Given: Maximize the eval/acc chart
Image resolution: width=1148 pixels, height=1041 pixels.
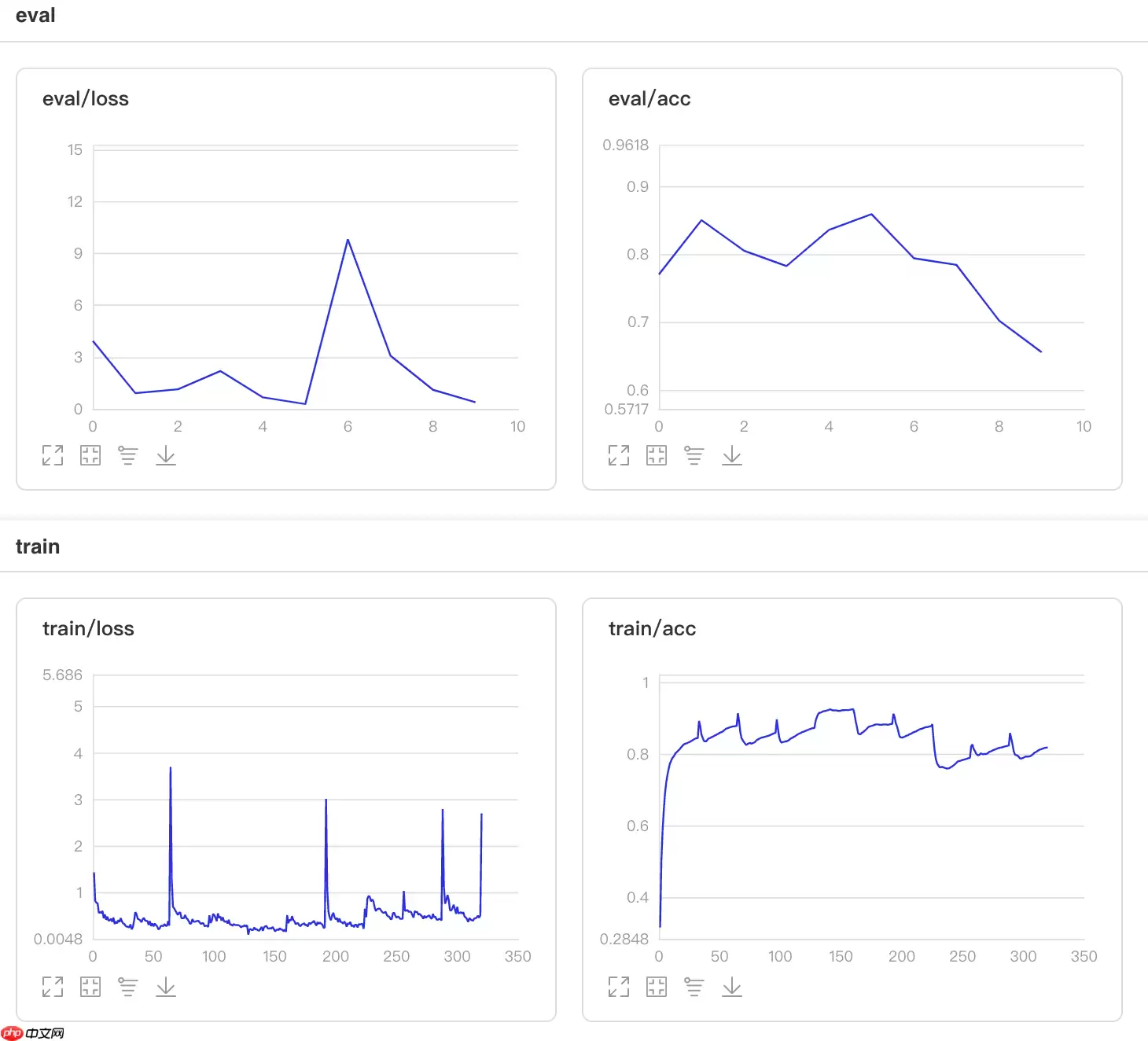Looking at the screenshot, I should (619, 455).
